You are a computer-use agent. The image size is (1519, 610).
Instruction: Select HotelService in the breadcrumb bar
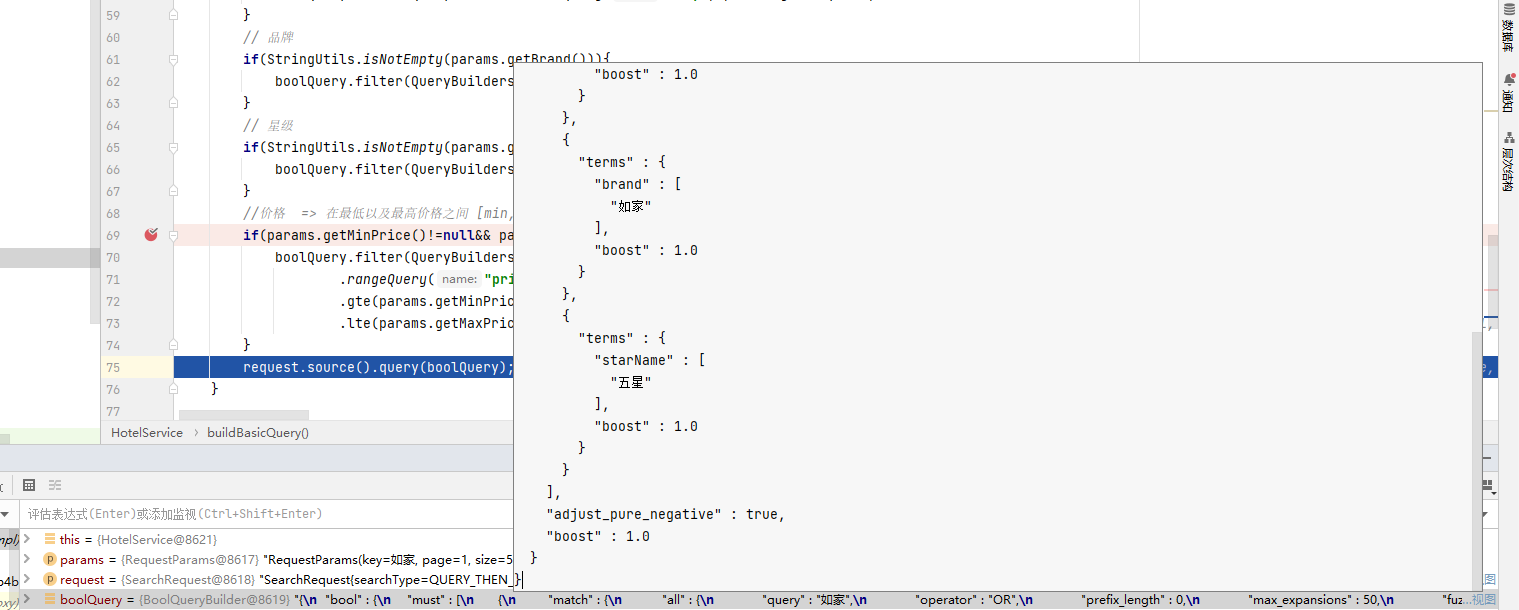(147, 433)
